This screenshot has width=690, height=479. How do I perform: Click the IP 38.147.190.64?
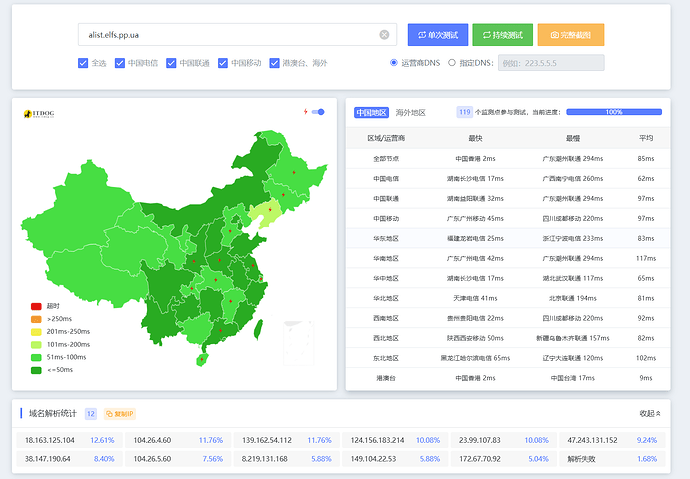(x=48, y=459)
